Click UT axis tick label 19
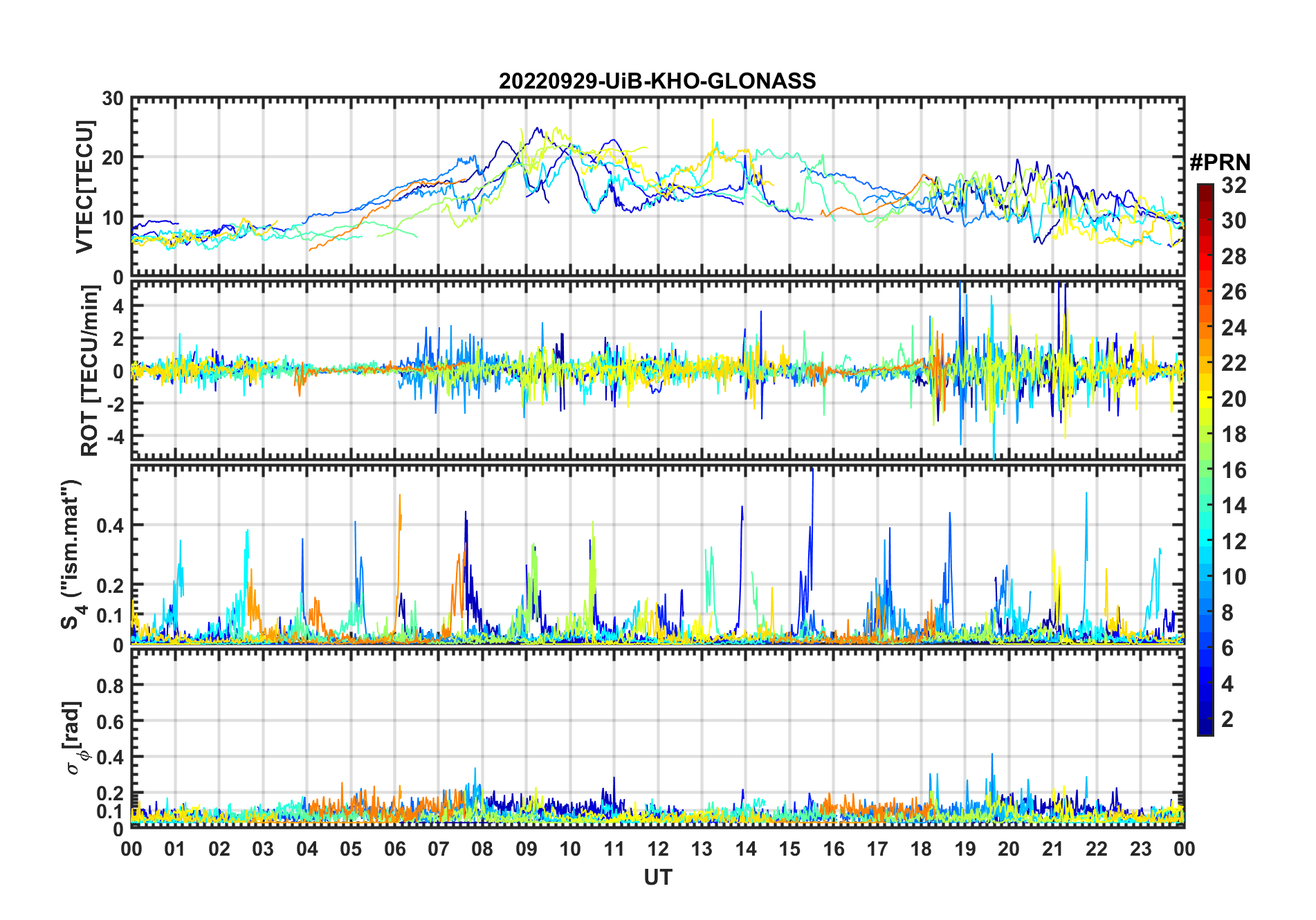 pos(965,849)
